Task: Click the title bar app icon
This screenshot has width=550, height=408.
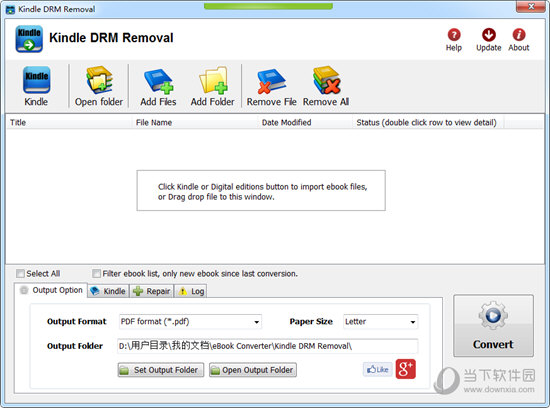Action: click(x=11, y=9)
